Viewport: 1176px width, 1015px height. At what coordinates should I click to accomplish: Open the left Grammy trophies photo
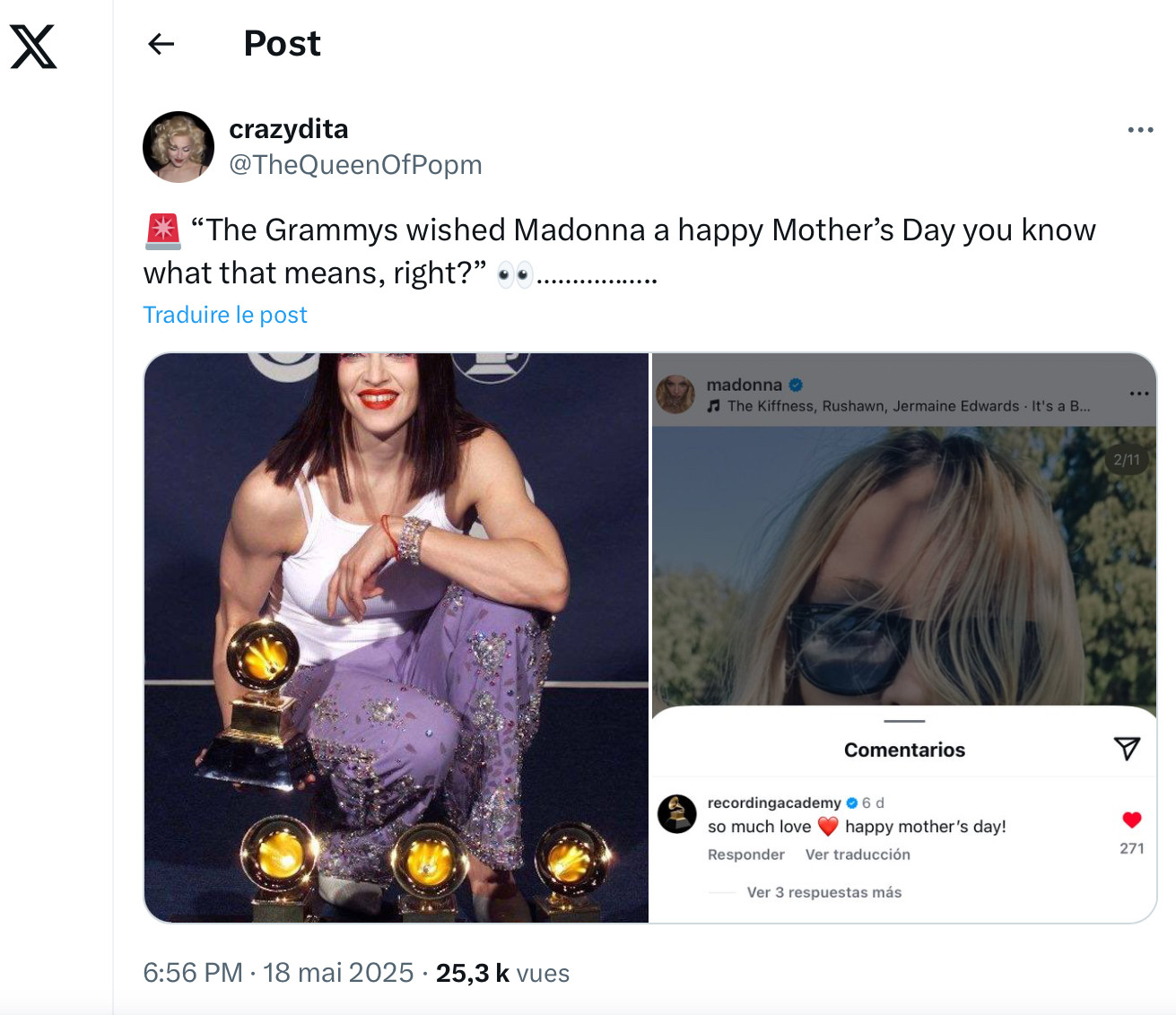pos(396,637)
